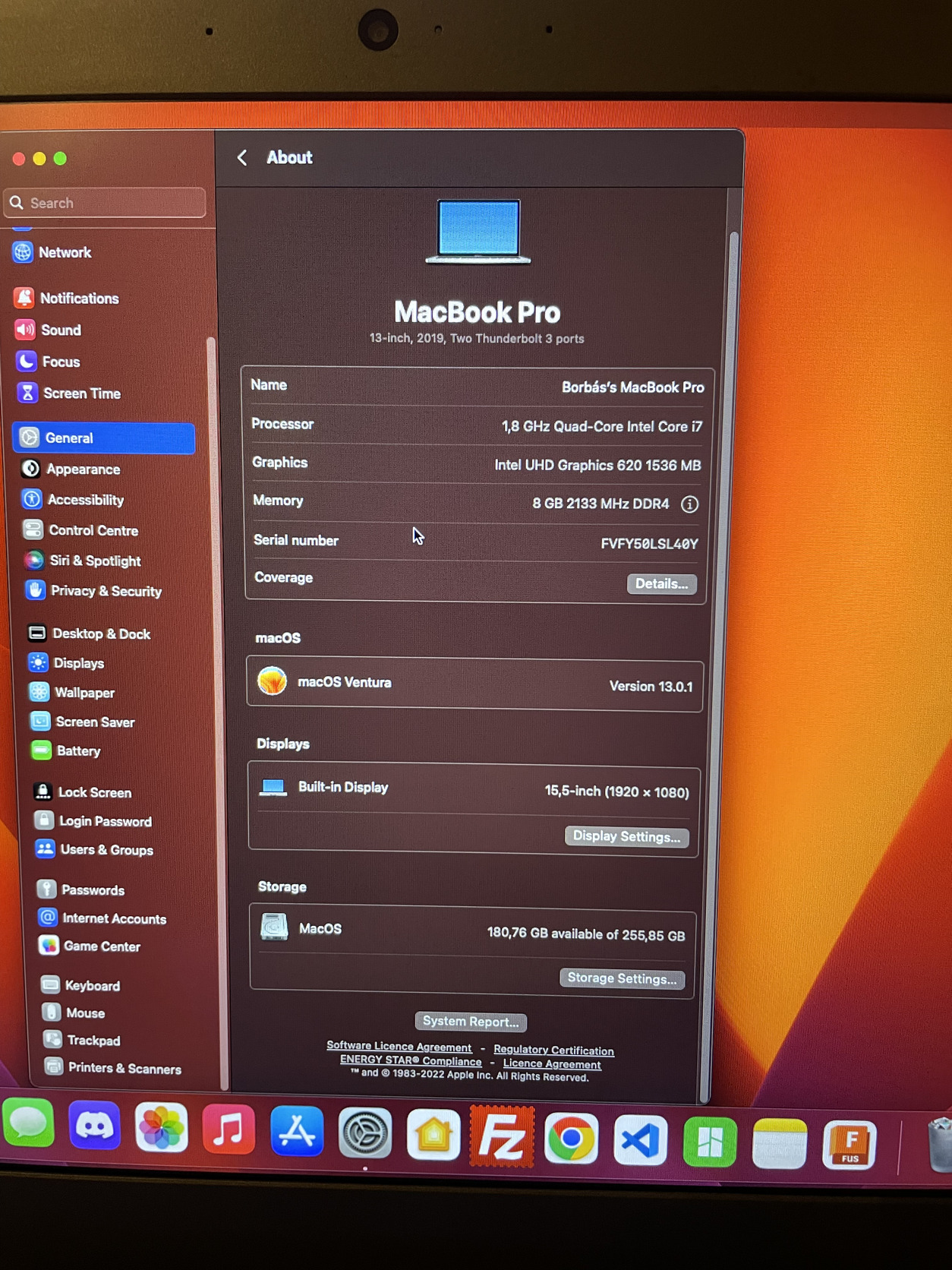The width and height of the screenshot is (952, 1270).
Task: Open Network settings in sidebar
Action: click(53, 252)
